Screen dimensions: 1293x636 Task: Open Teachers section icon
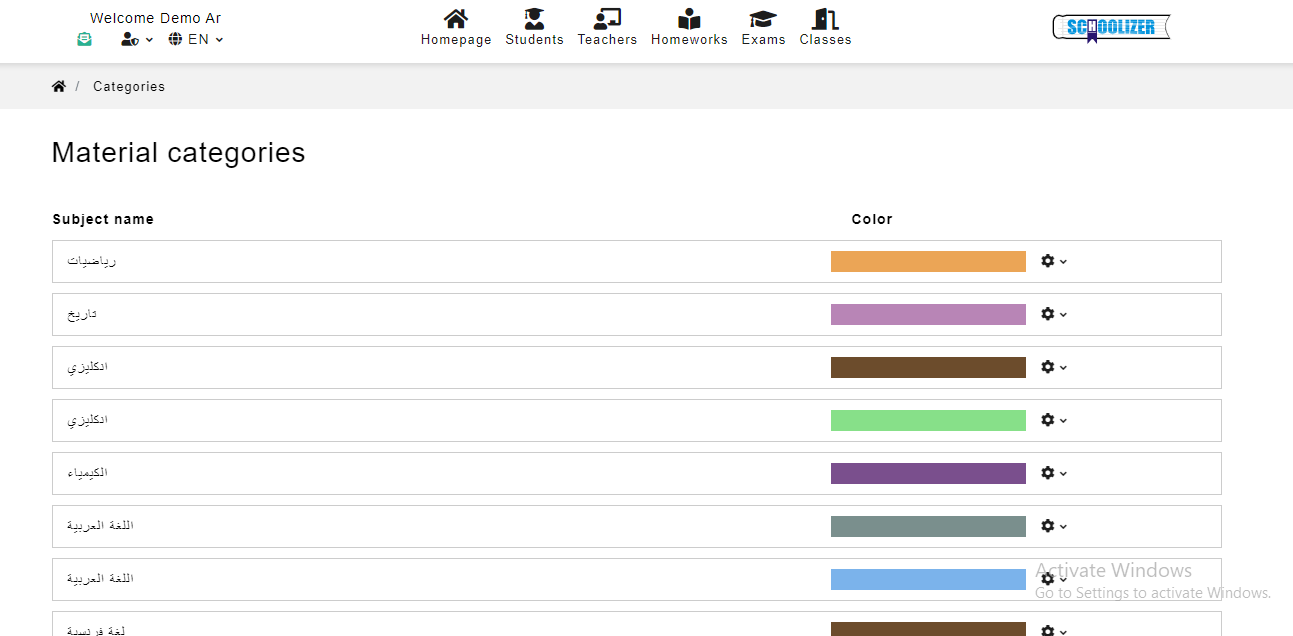coord(607,19)
